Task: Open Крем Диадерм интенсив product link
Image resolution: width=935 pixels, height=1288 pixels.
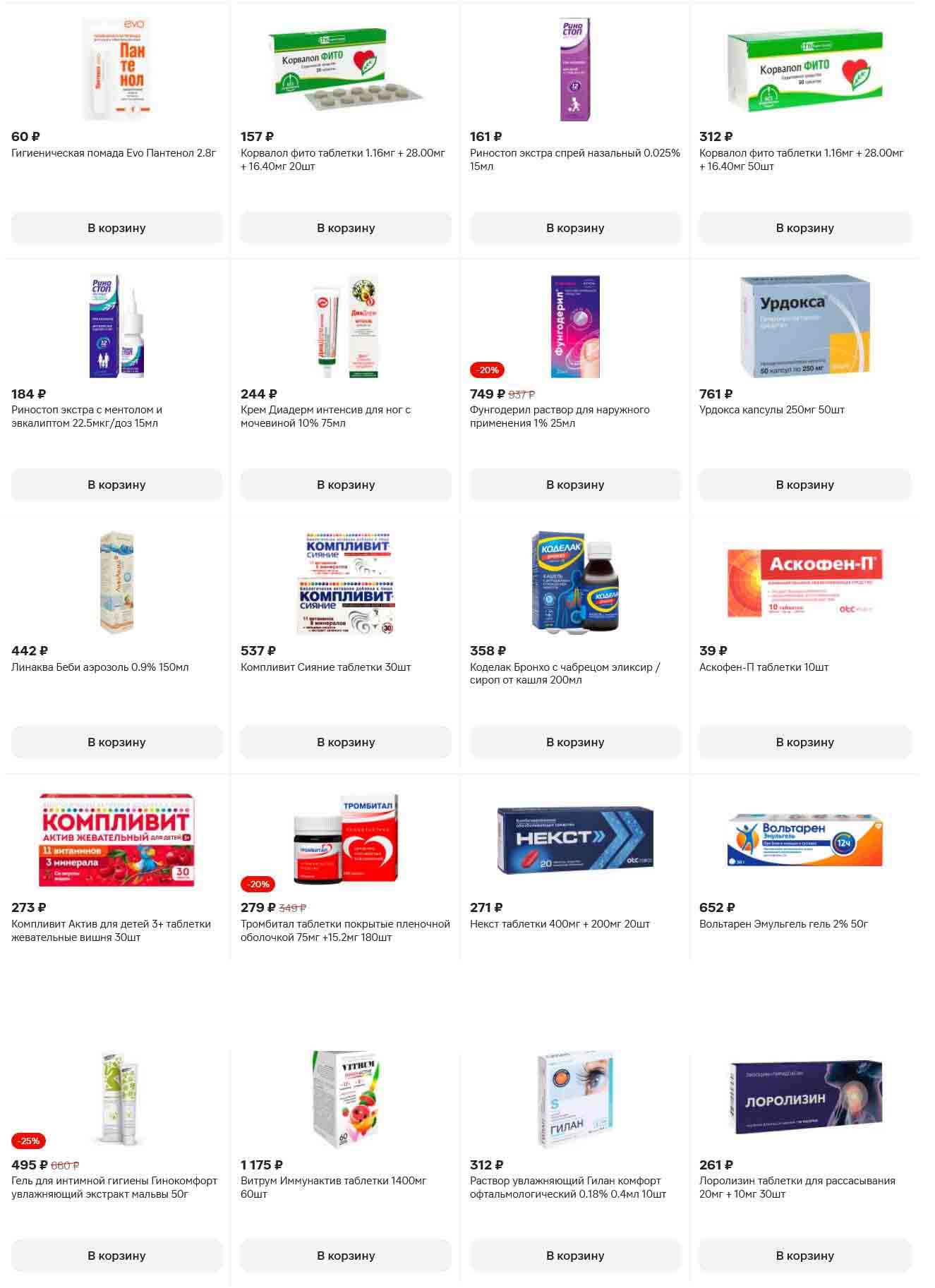Action: pos(325,416)
